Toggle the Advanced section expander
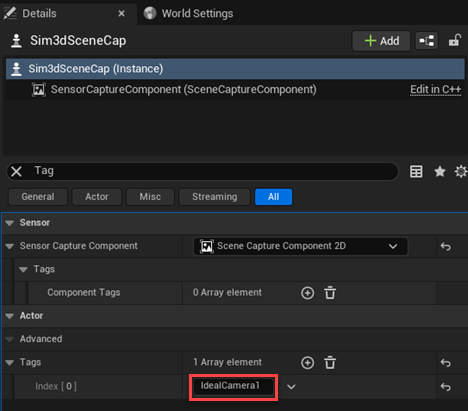 click(x=10, y=339)
